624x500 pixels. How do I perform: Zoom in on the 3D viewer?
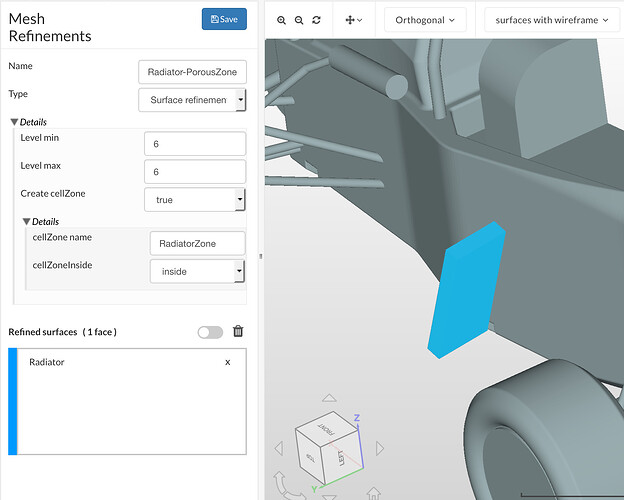(x=281, y=20)
